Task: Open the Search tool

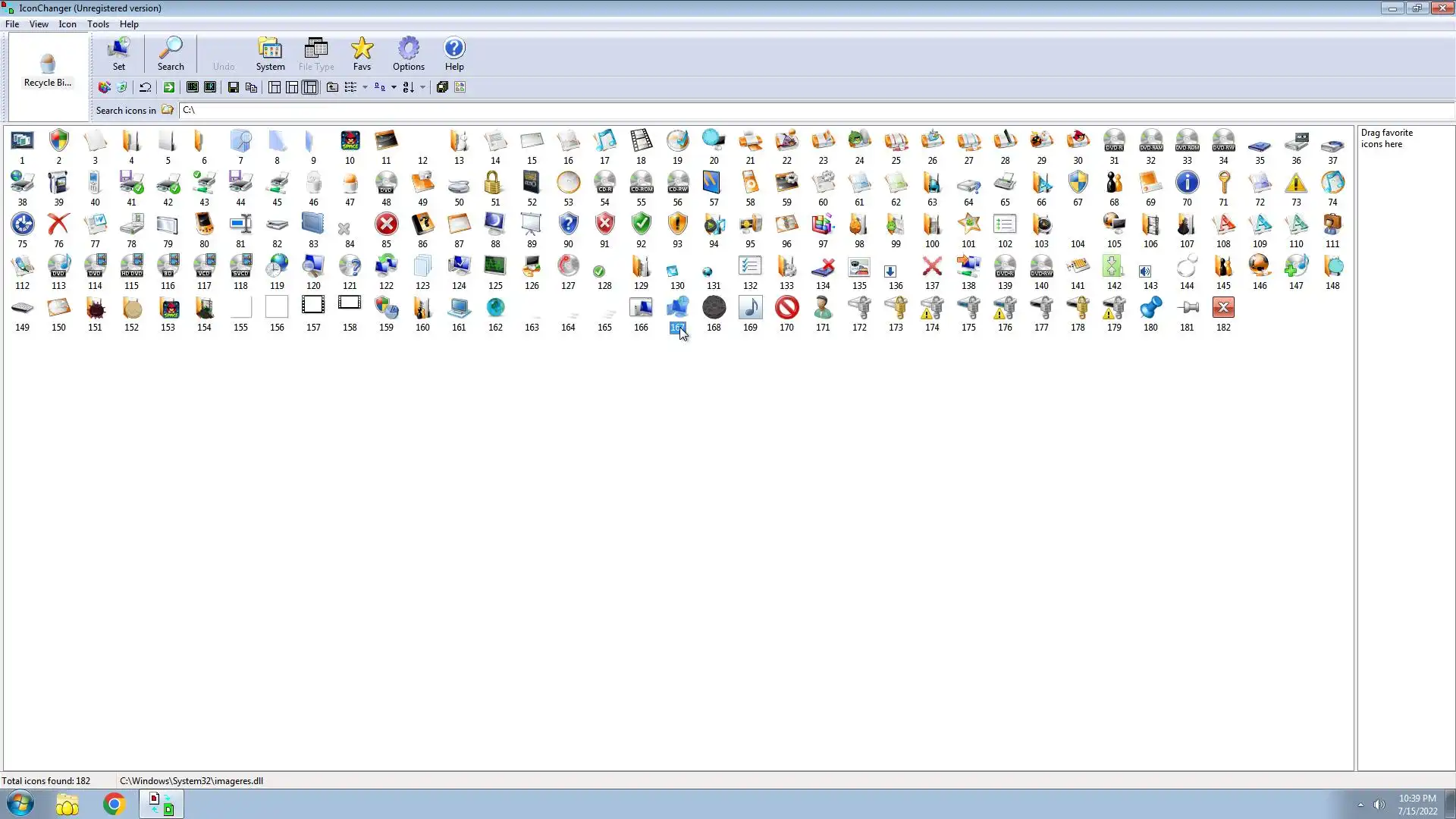Action: (171, 54)
